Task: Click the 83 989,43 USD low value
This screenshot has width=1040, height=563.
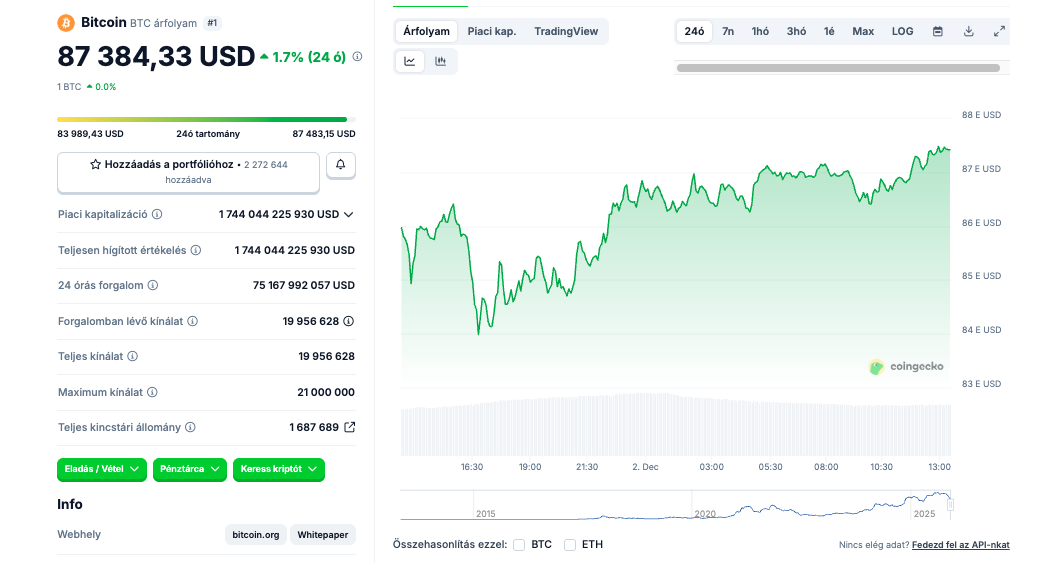Action: [x=90, y=134]
